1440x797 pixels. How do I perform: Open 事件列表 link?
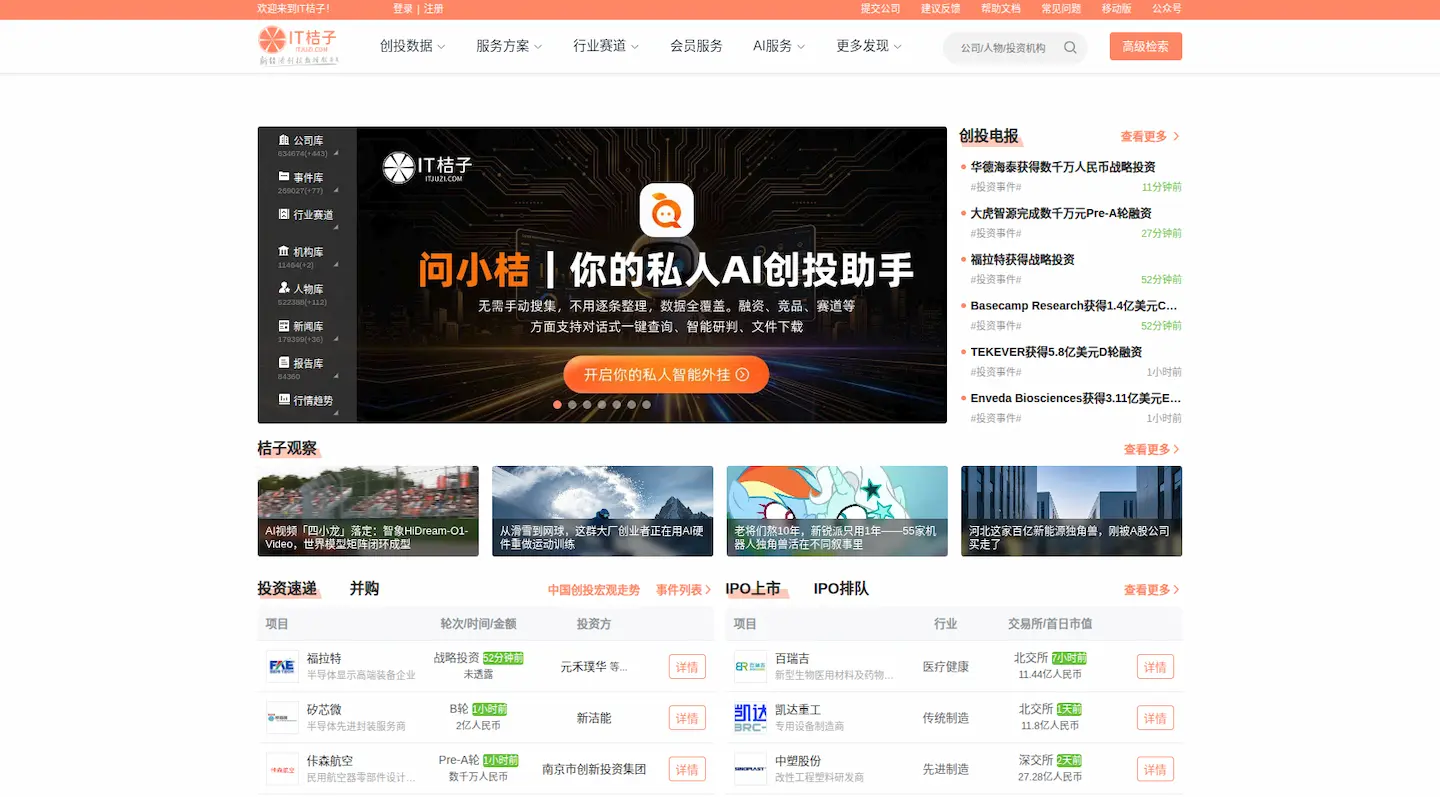coord(684,590)
